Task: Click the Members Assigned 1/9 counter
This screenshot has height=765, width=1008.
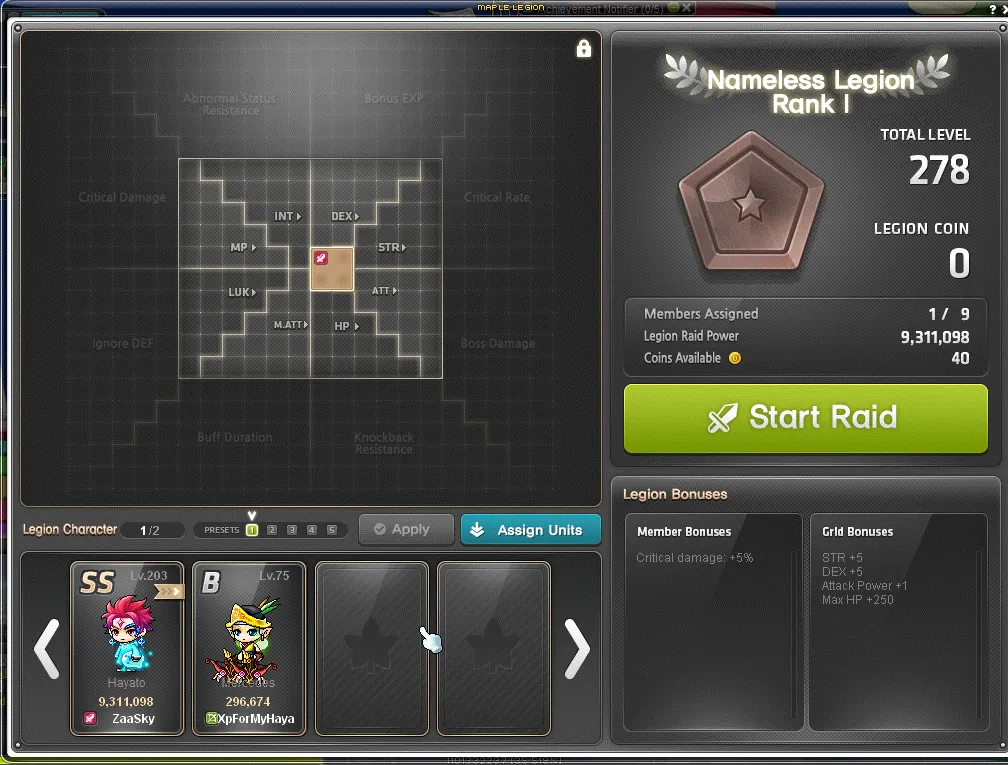Action: click(949, 314)
